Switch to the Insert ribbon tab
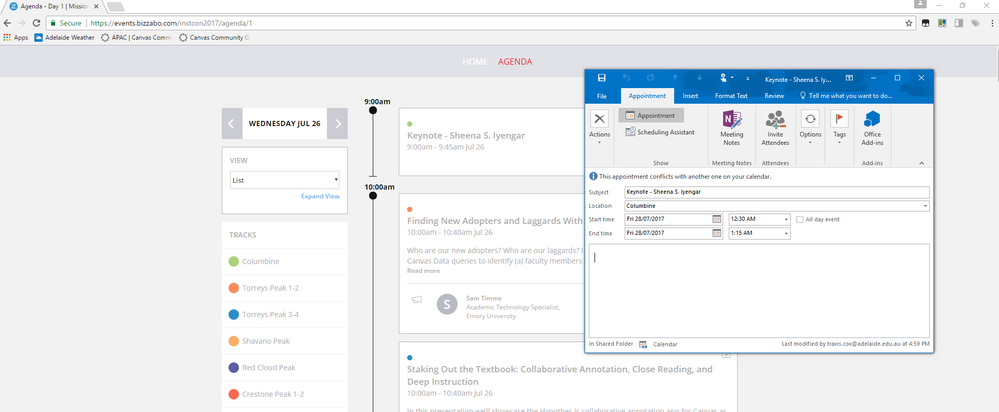The width and height of the screenshot is (999, 412). (690, 96)
